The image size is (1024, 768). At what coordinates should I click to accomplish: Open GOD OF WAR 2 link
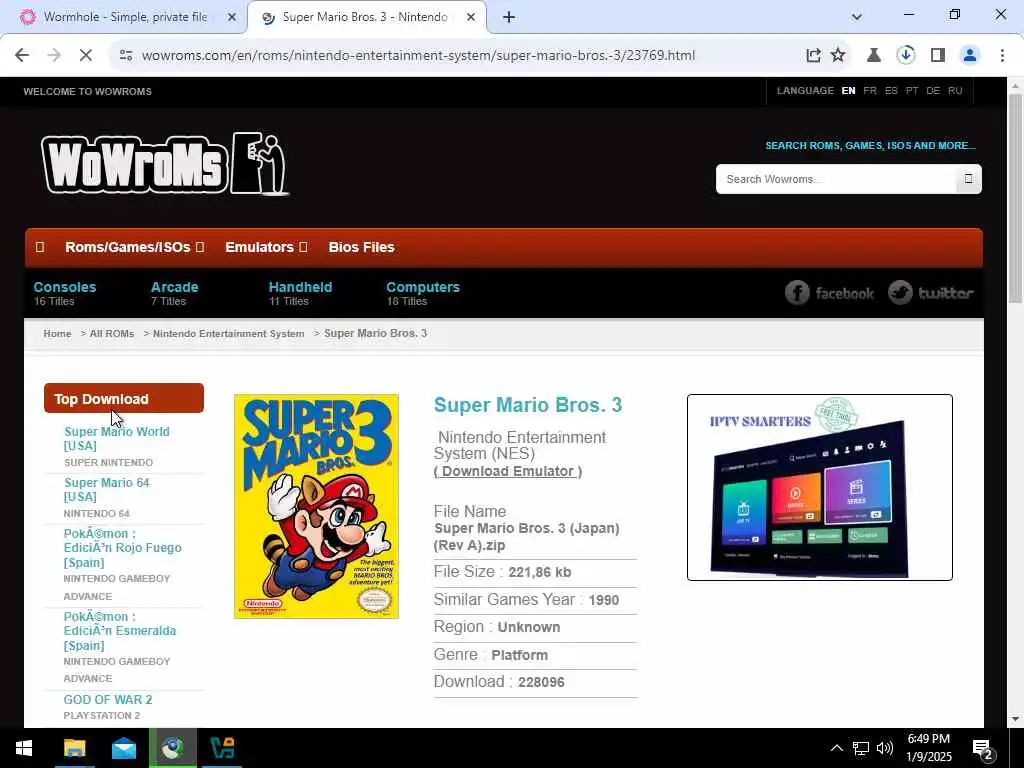108,699
